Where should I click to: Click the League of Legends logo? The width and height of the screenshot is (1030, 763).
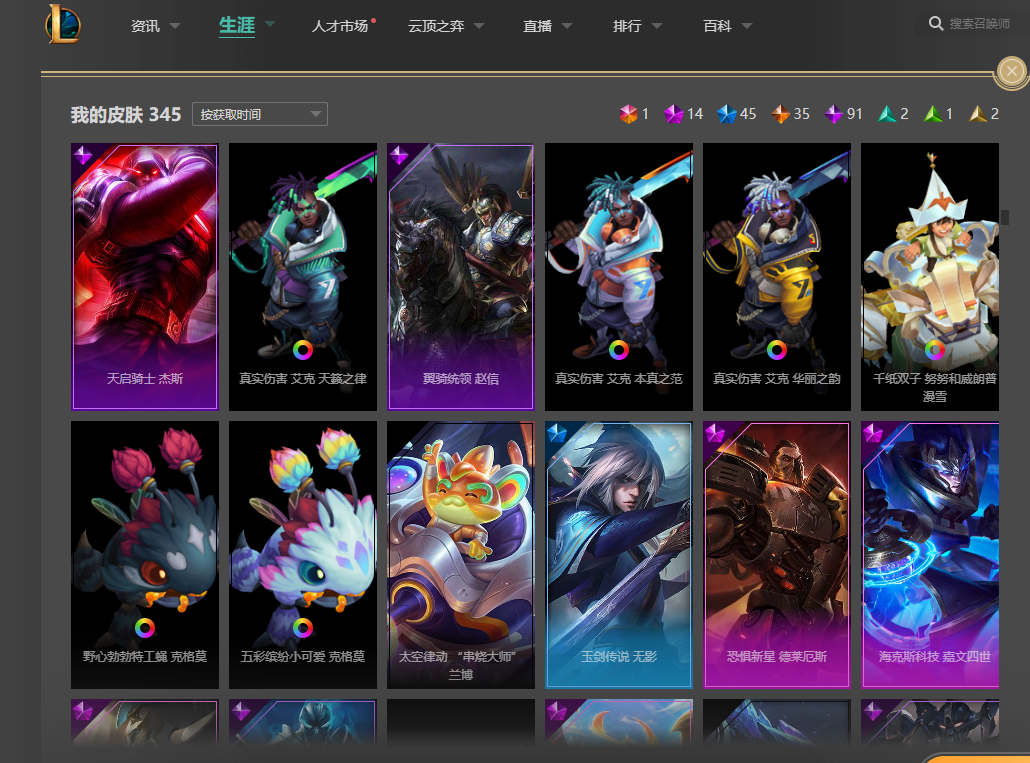click(x=63, y=24)
